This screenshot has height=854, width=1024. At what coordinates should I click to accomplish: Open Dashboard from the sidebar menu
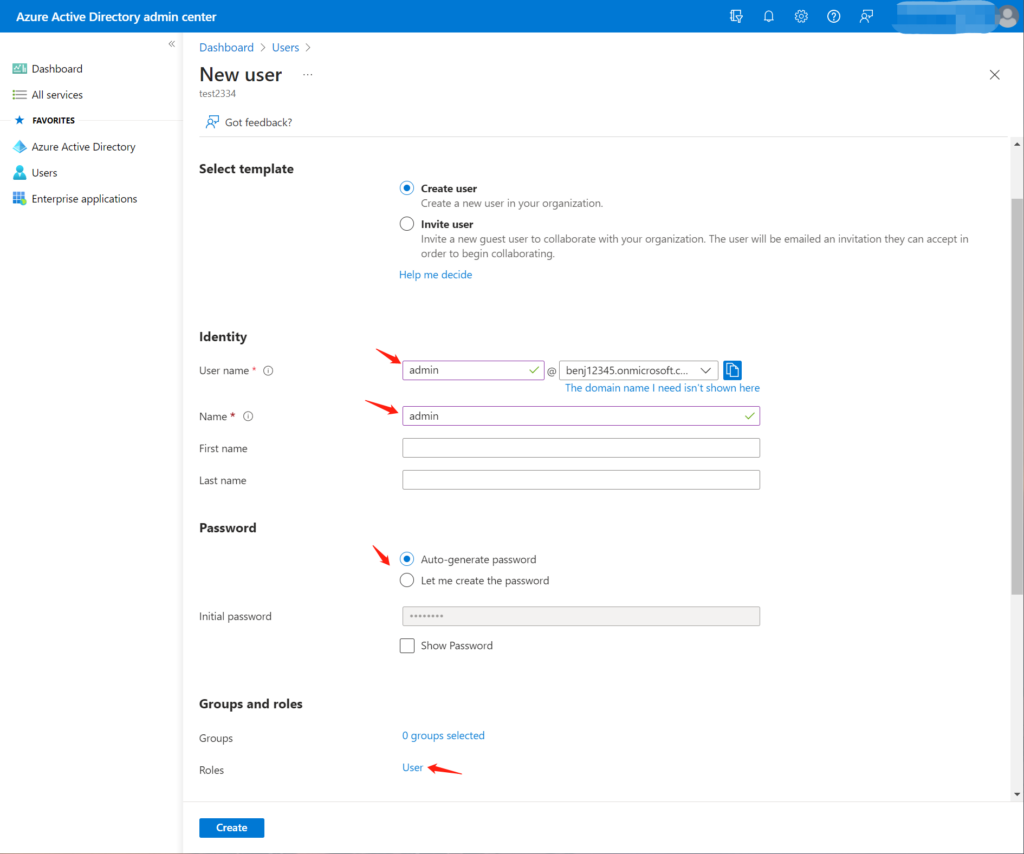[x=57, y=69]
